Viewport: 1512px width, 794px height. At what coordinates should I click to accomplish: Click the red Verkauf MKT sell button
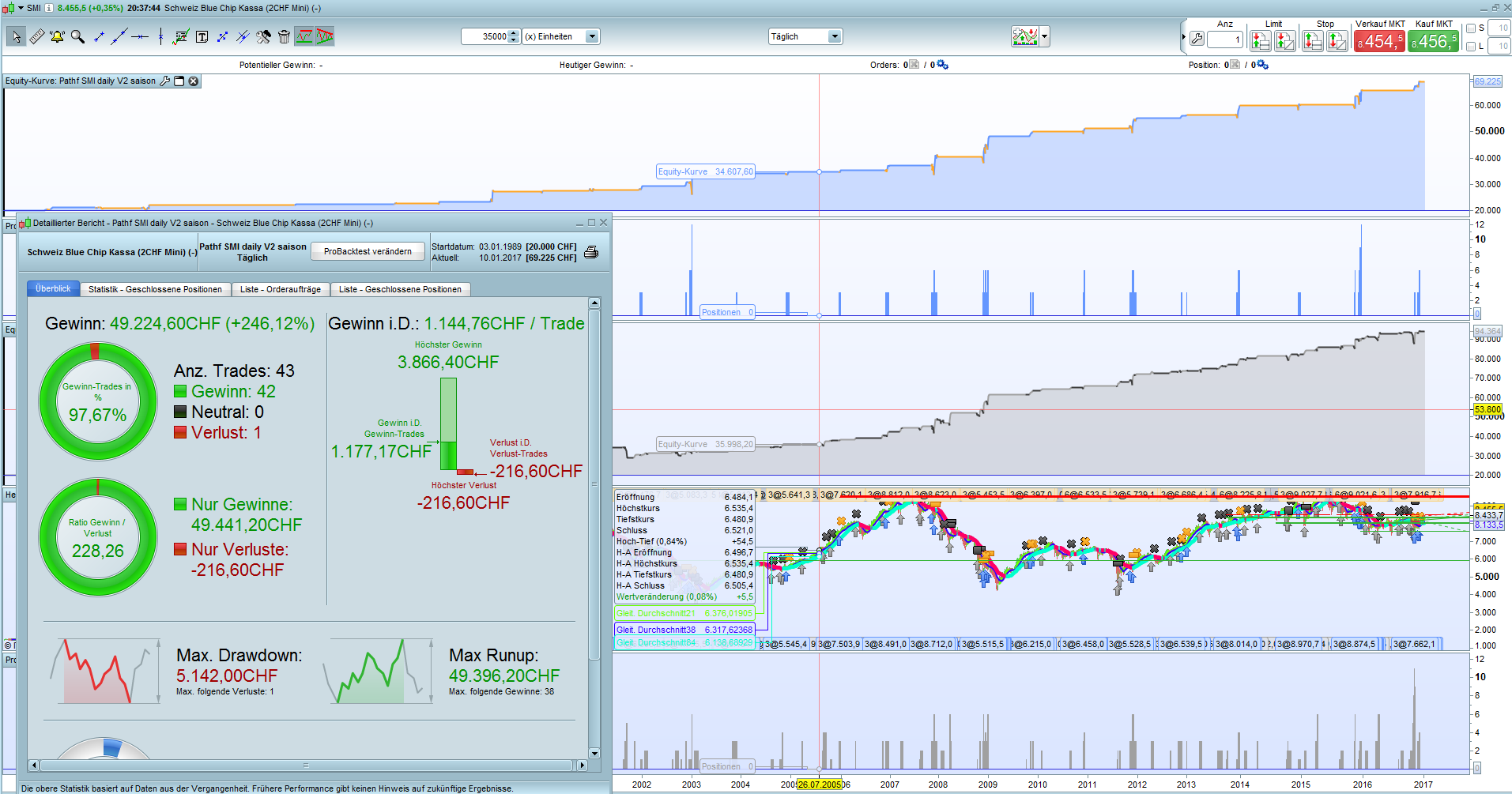(1380, 41)
